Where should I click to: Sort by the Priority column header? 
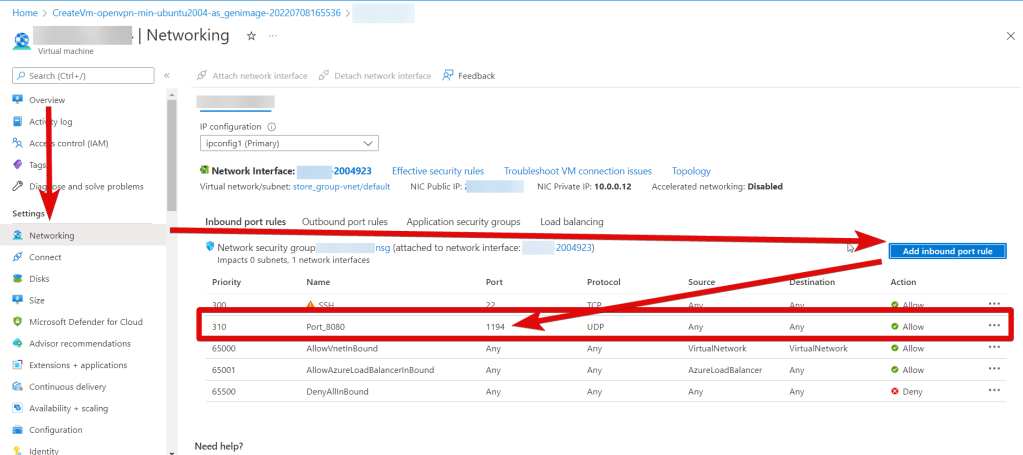[x=226, y=282]
